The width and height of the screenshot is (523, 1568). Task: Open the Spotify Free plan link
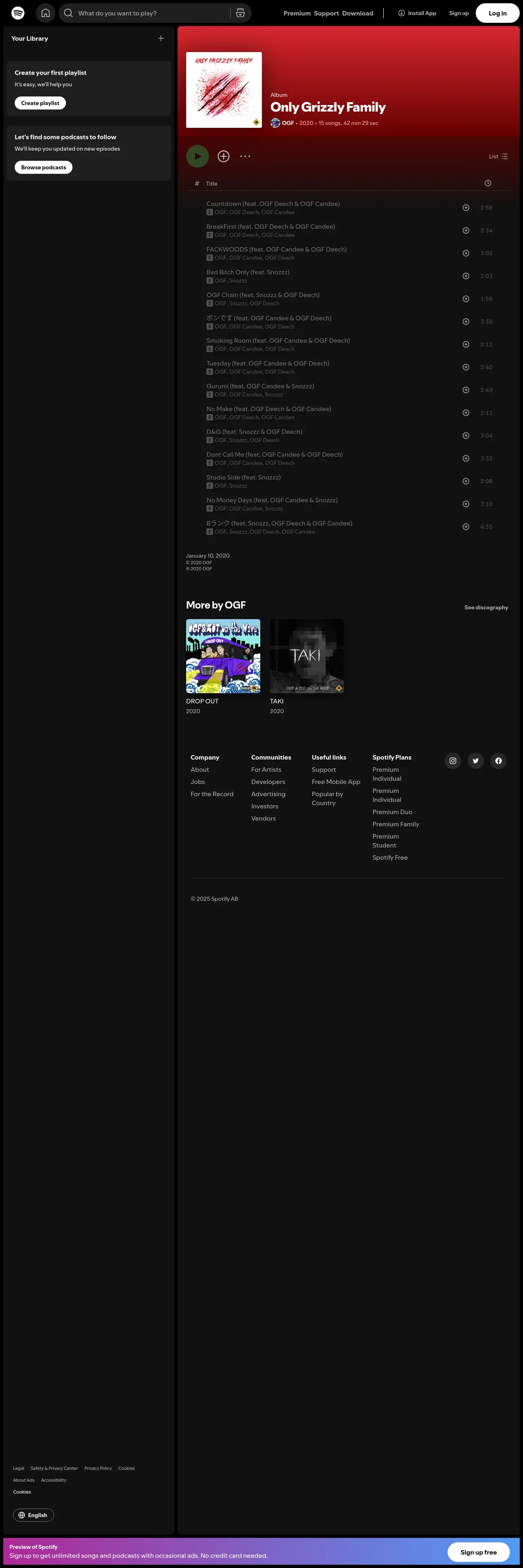(x=390, y=858)
